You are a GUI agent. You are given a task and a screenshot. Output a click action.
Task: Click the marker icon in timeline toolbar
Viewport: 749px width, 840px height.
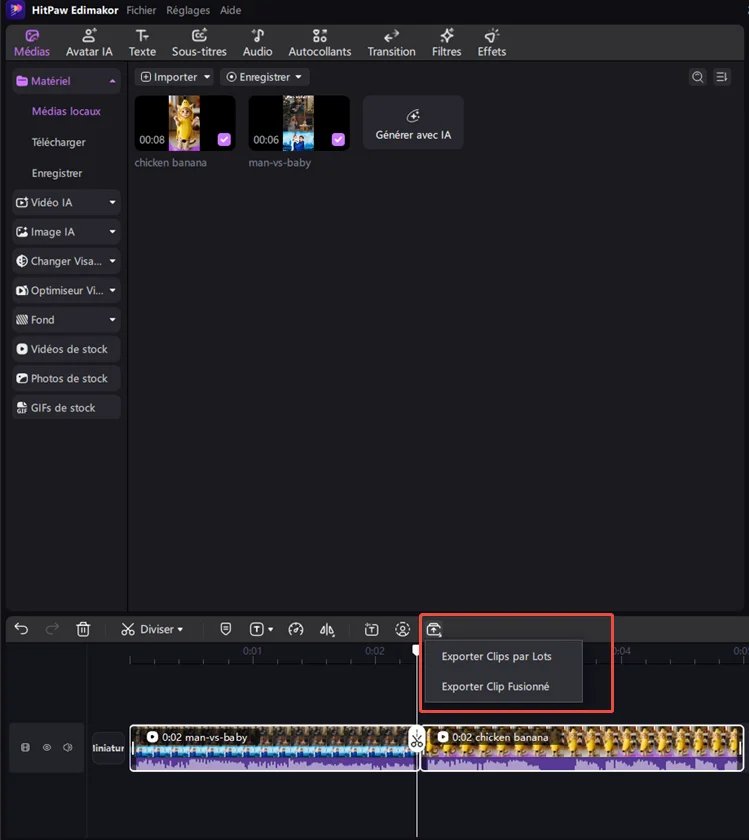click(x=225, y=629)
